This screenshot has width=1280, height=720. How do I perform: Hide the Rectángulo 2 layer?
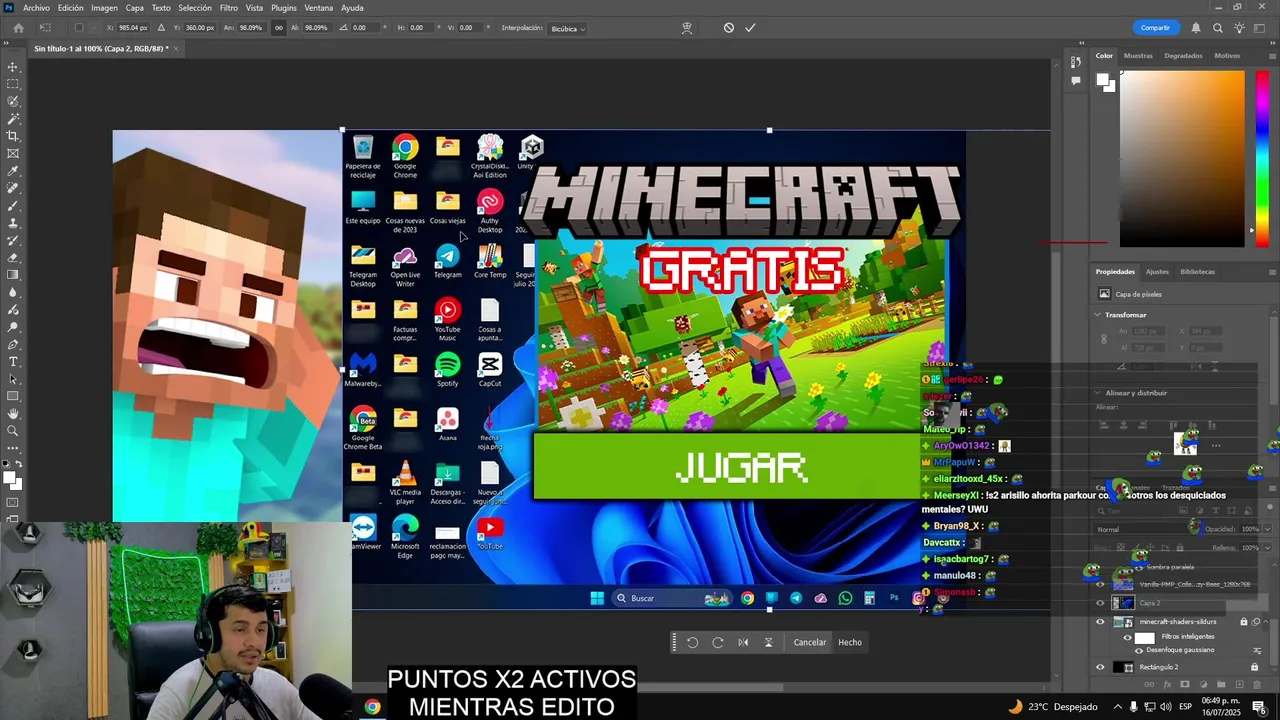1101,667
